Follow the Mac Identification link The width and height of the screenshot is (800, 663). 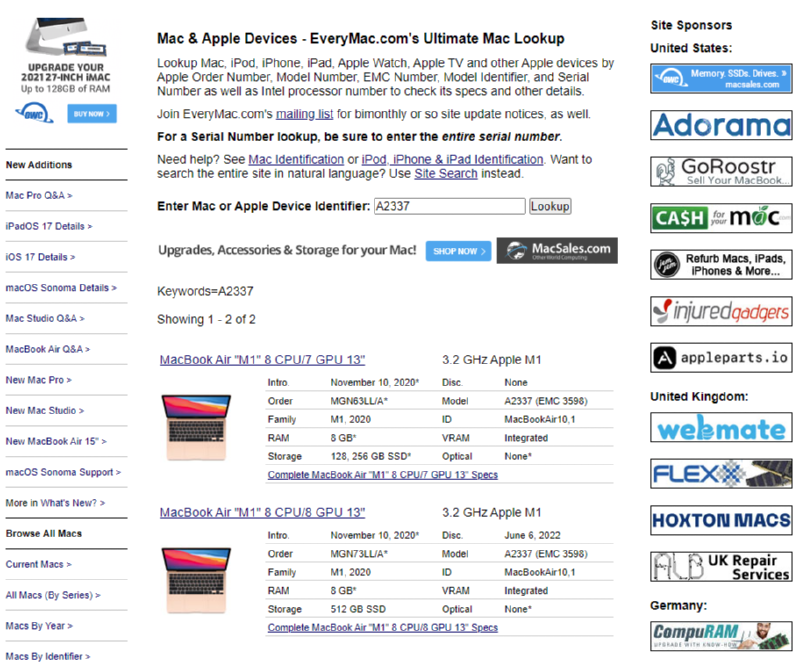pyautogui.click(x=295, y=159)
